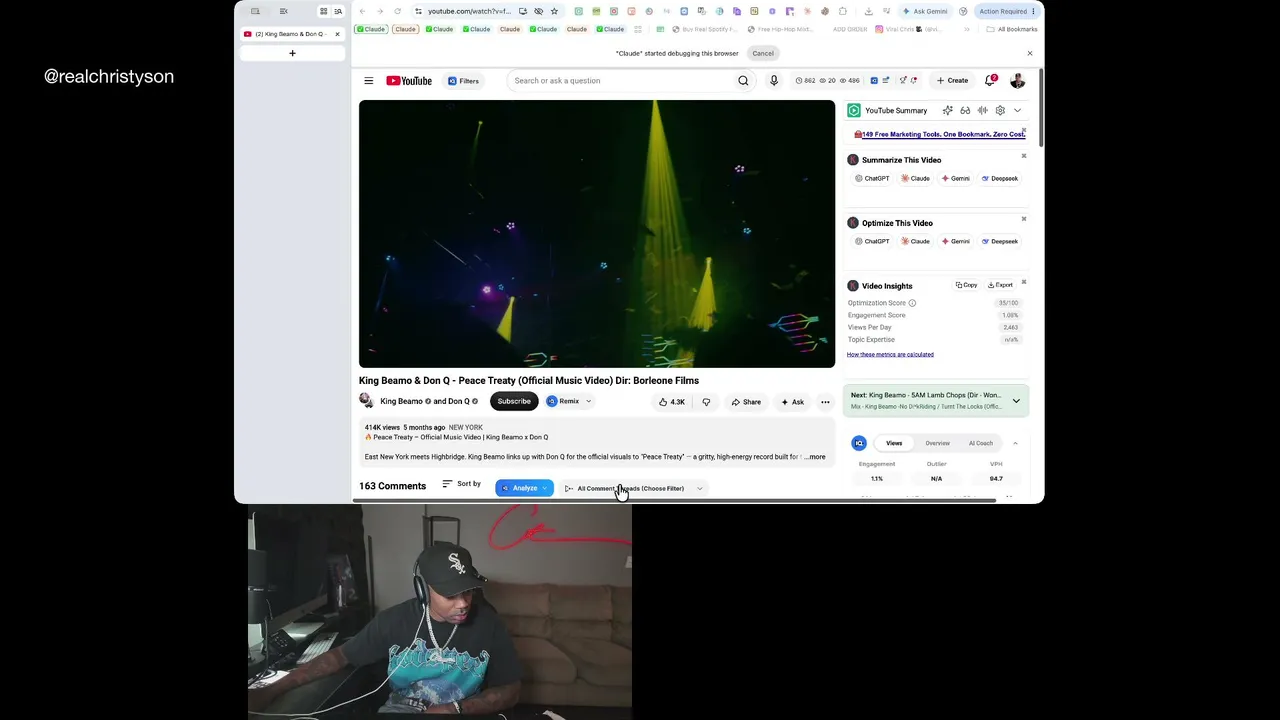Open the first Claude bookmark
The width and height of the screenshot is (1280, 720).
(x=370, y=29)
